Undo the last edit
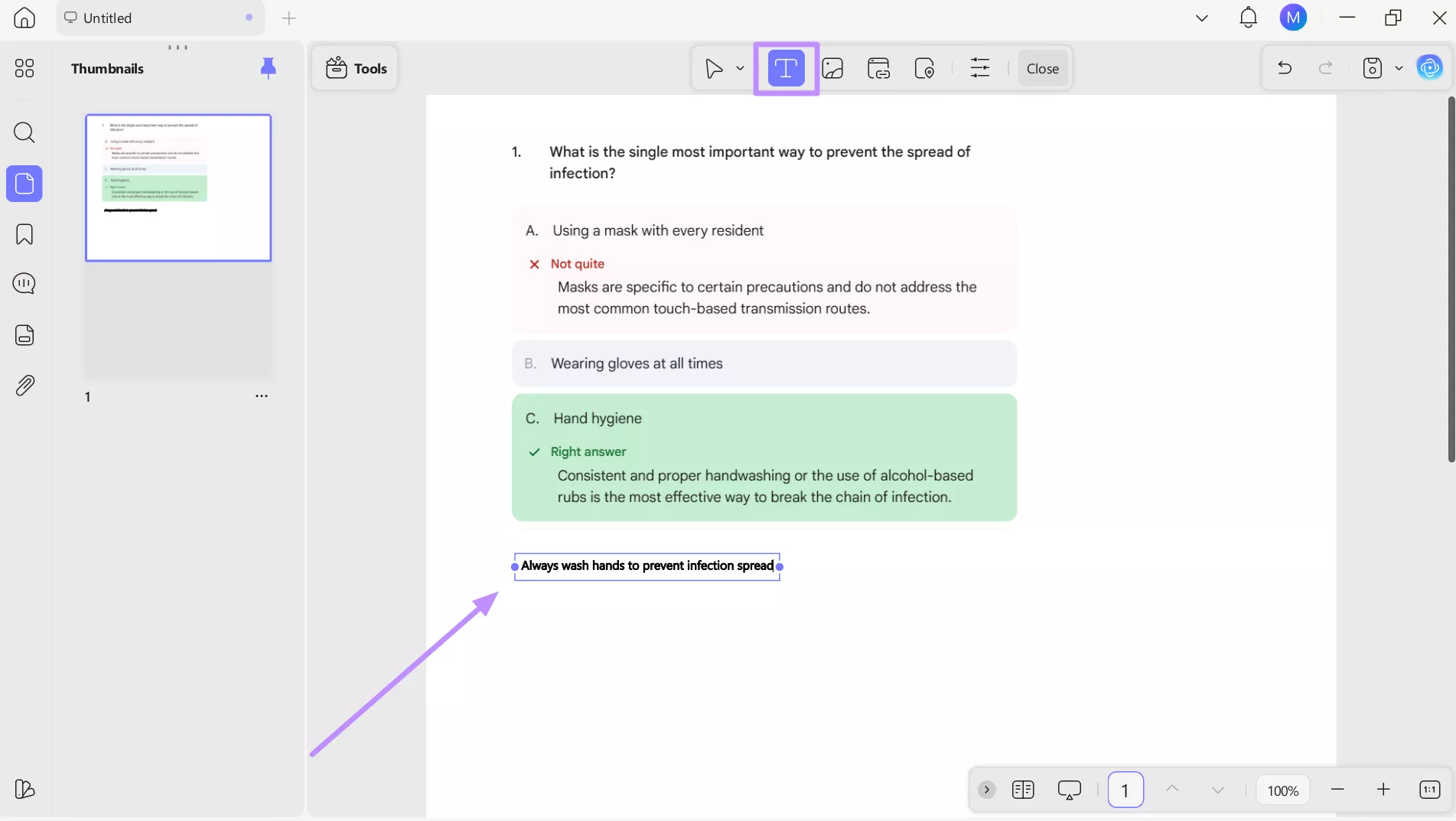The image size is (1456, 821). pos(1284,68)
